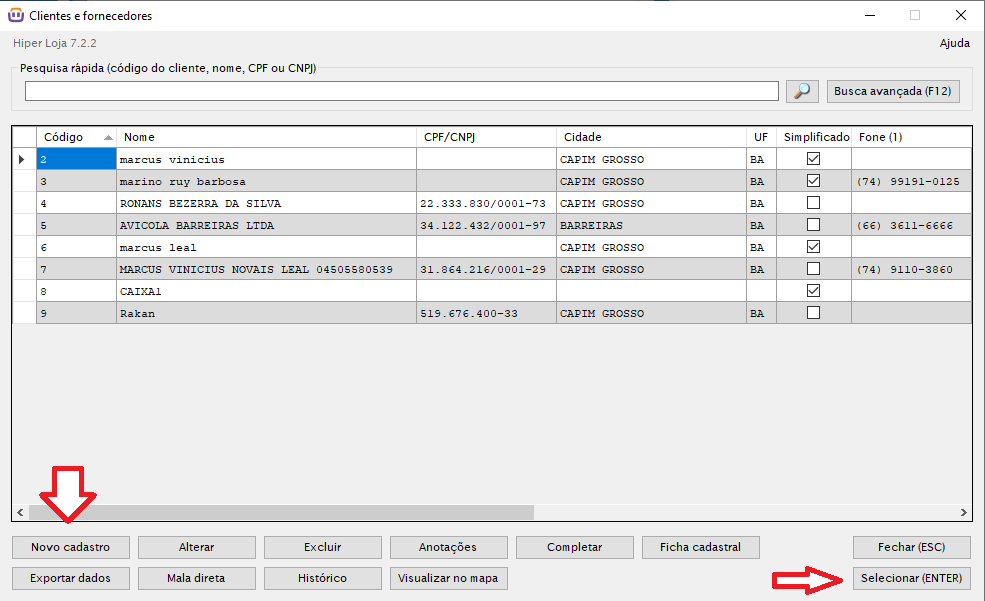
Task: Select the CAIXA1 name cell
Action: click(x=266, y=291)
